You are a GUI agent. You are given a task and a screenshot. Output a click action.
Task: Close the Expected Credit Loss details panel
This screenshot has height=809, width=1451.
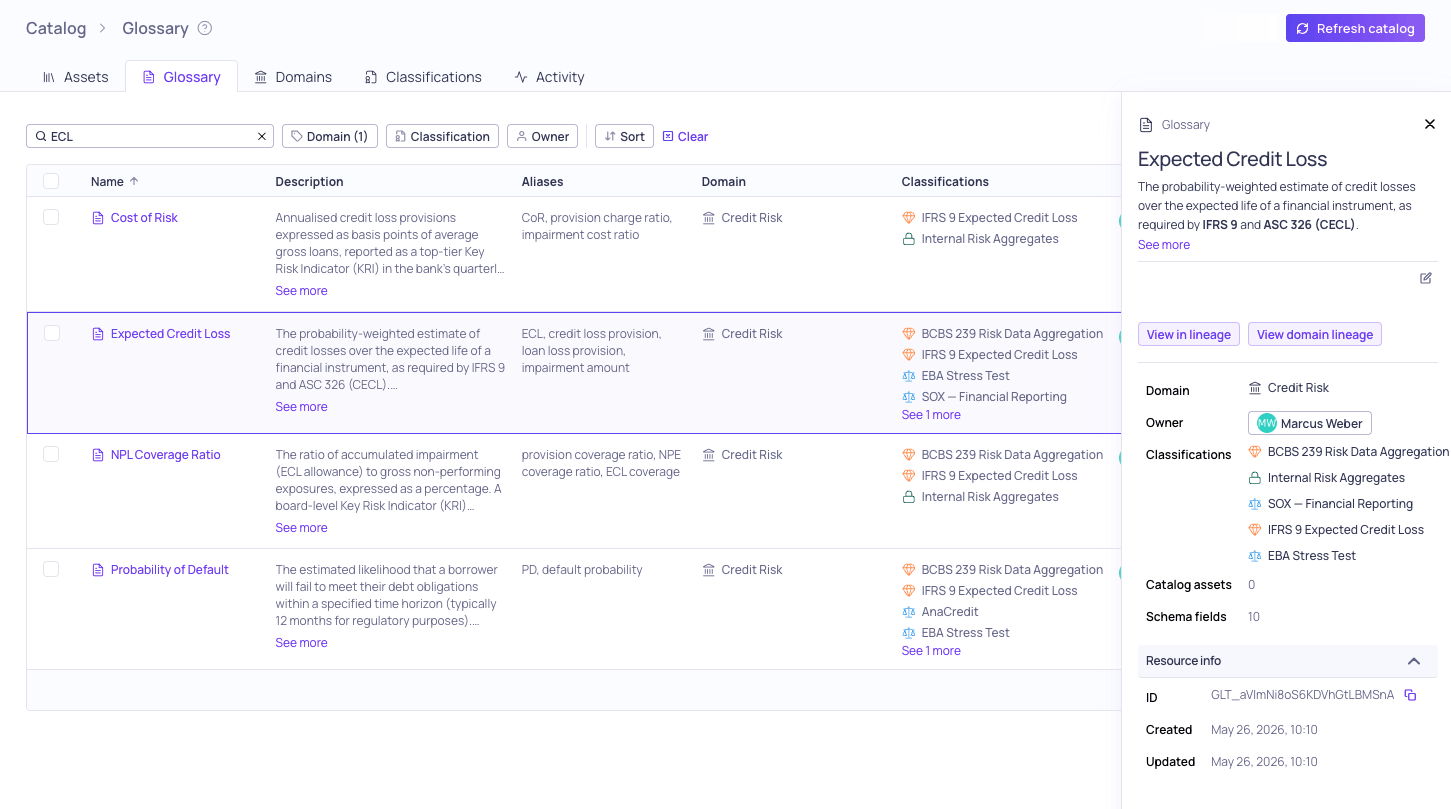coord(1430,124)
